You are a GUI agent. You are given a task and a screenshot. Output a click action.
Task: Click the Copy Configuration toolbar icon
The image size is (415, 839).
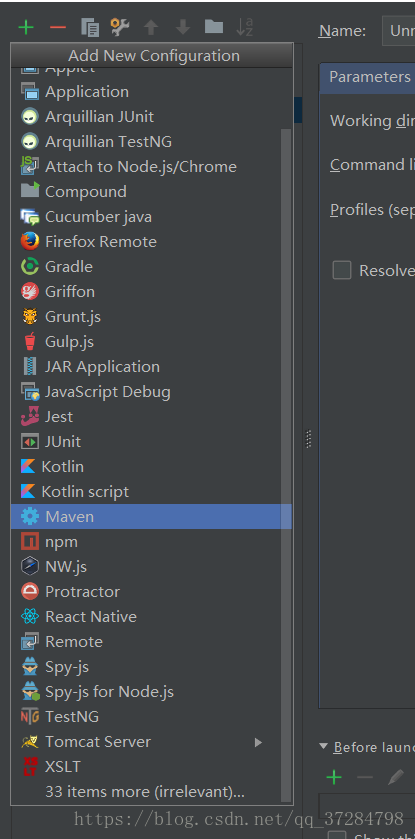coord(90,27)
